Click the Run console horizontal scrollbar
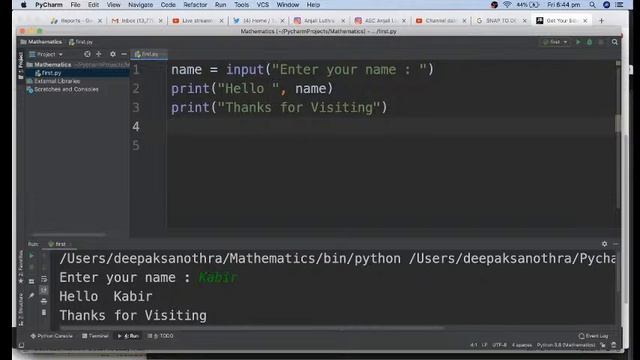Image resolution: width=640 pixels, height=360 pixels. click(252, 328)
